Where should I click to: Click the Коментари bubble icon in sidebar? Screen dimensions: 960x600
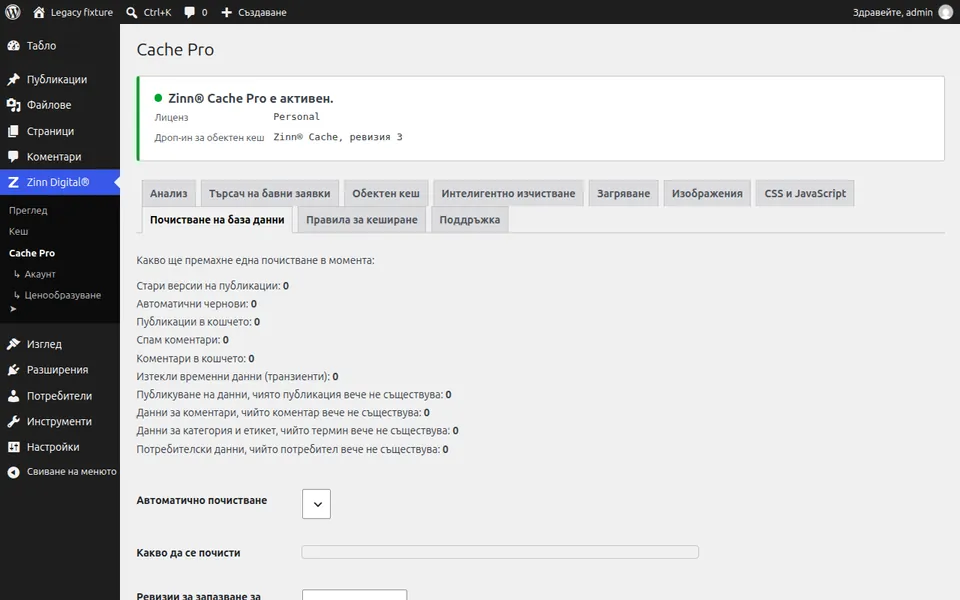point(13,157)
